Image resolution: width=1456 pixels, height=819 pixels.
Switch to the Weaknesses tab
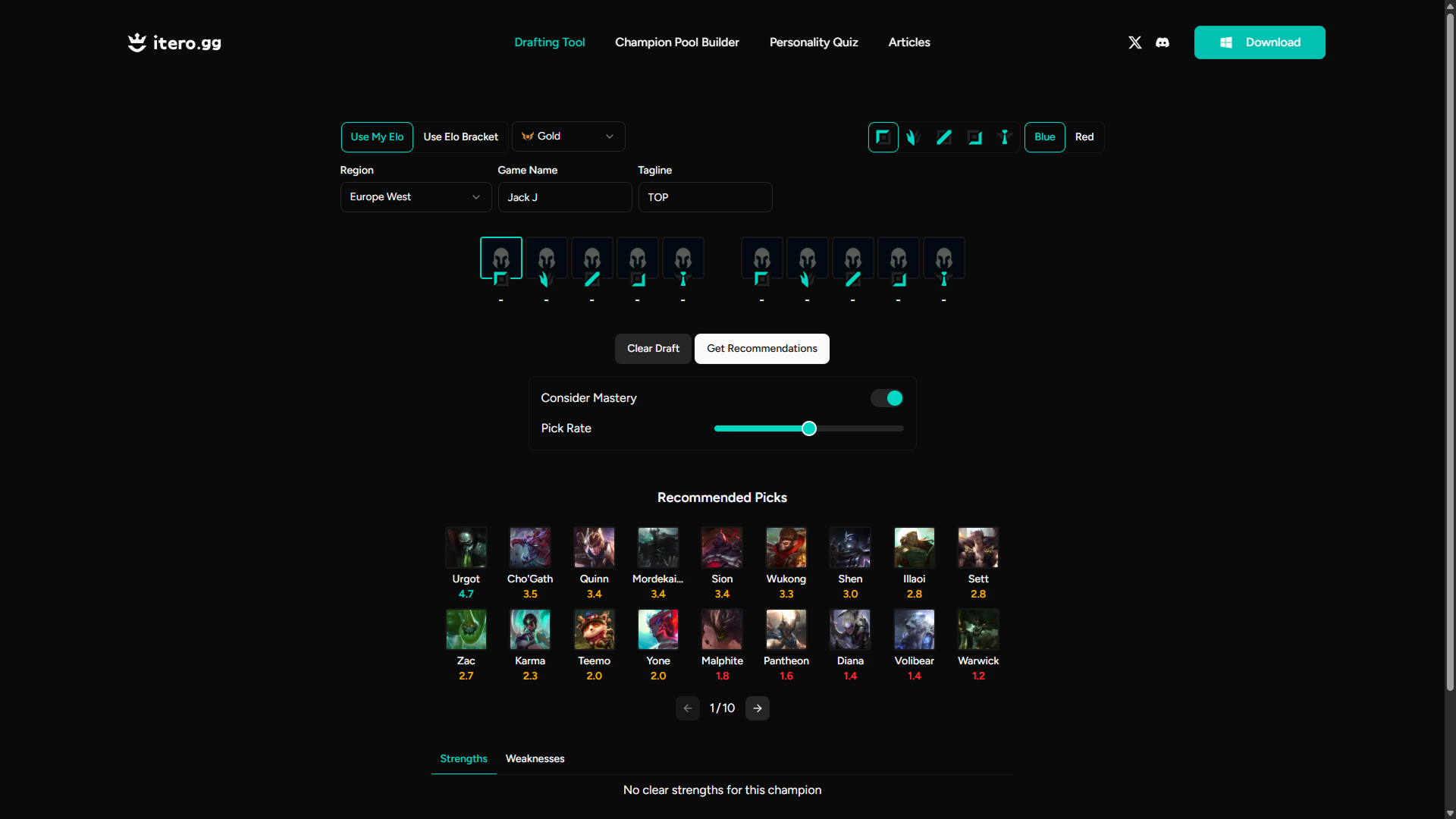tap(535, 758)
